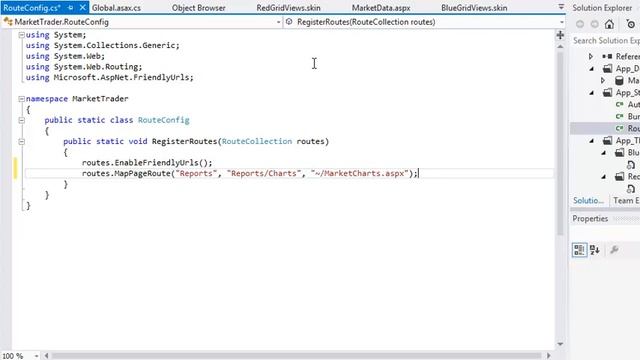Collapse the RouteConfig class region
This screenshot has width=640, height=360.
click(x=22, y=120)
